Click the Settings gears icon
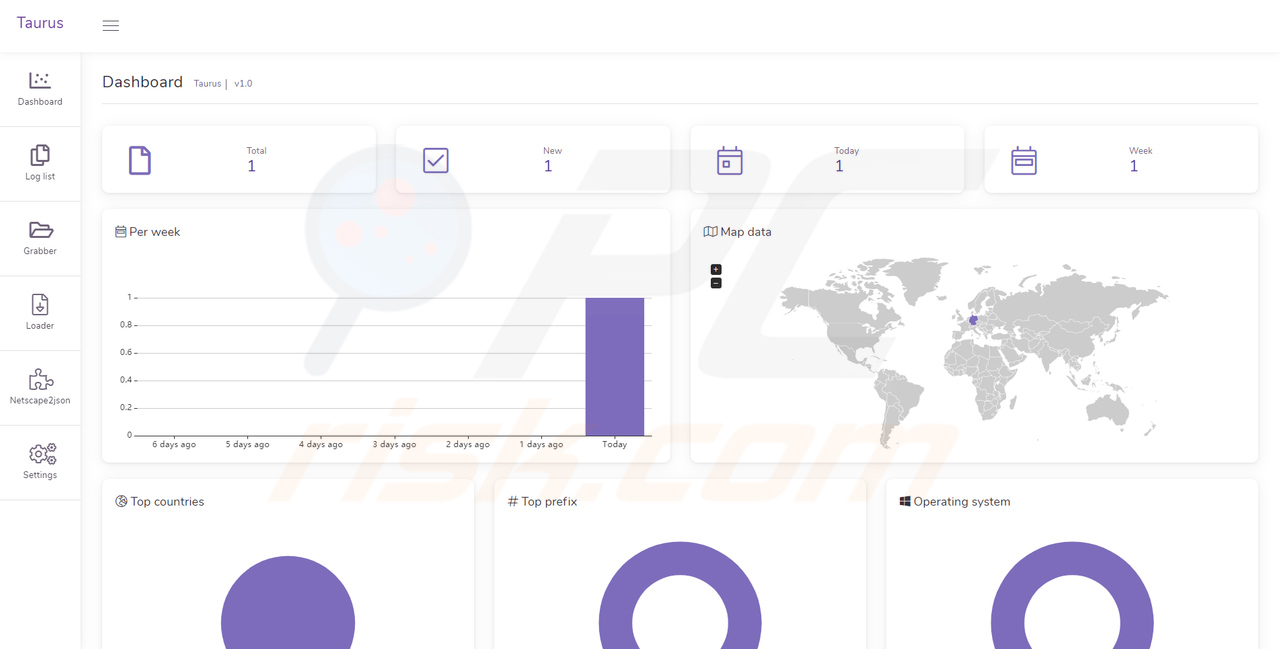1280x649 pixels. point(42,454)
